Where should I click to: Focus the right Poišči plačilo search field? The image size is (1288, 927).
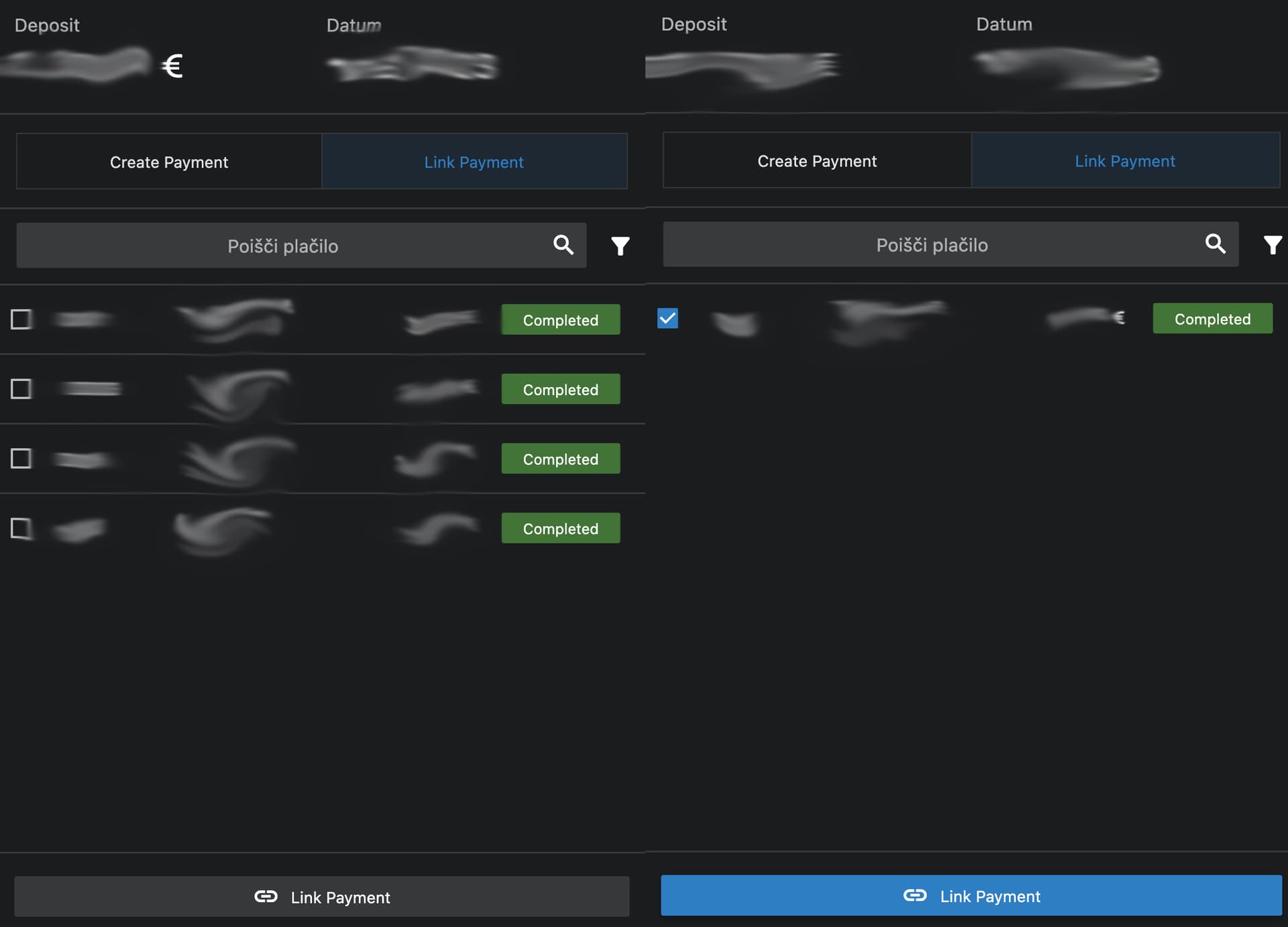[931, 245]
